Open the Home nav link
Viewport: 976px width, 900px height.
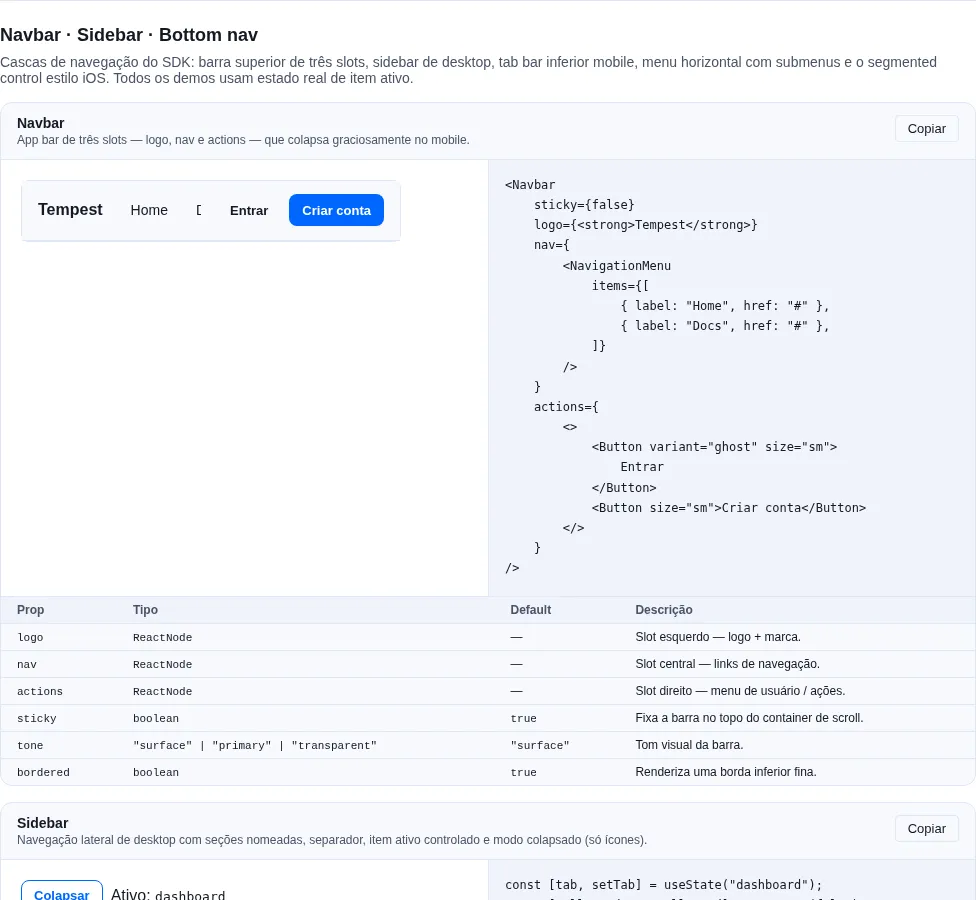coord(149,210)
